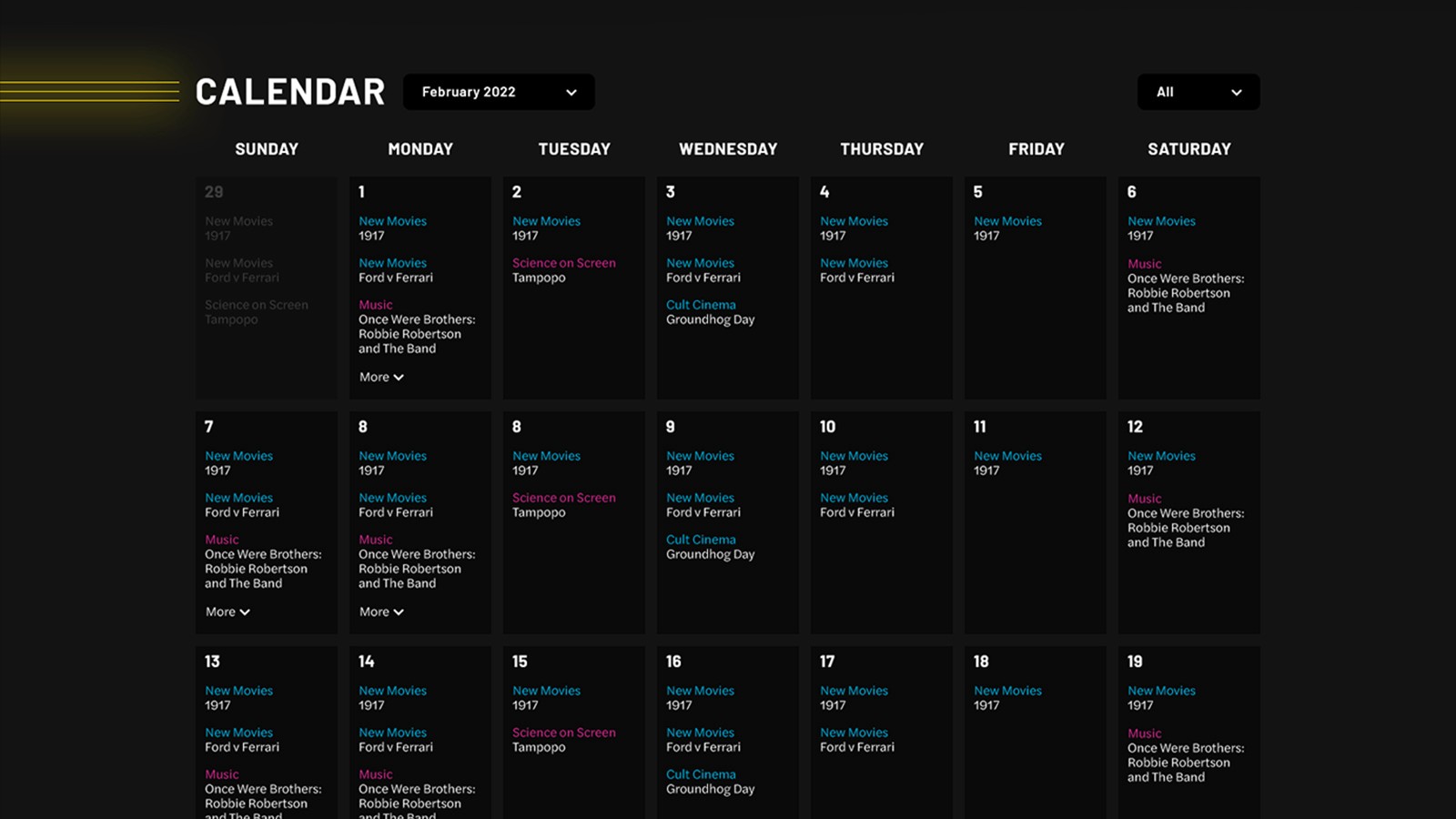The image size is (1456, 819).
Task: Open greyed Tampopo on day 29
Action: click(231, 319)
